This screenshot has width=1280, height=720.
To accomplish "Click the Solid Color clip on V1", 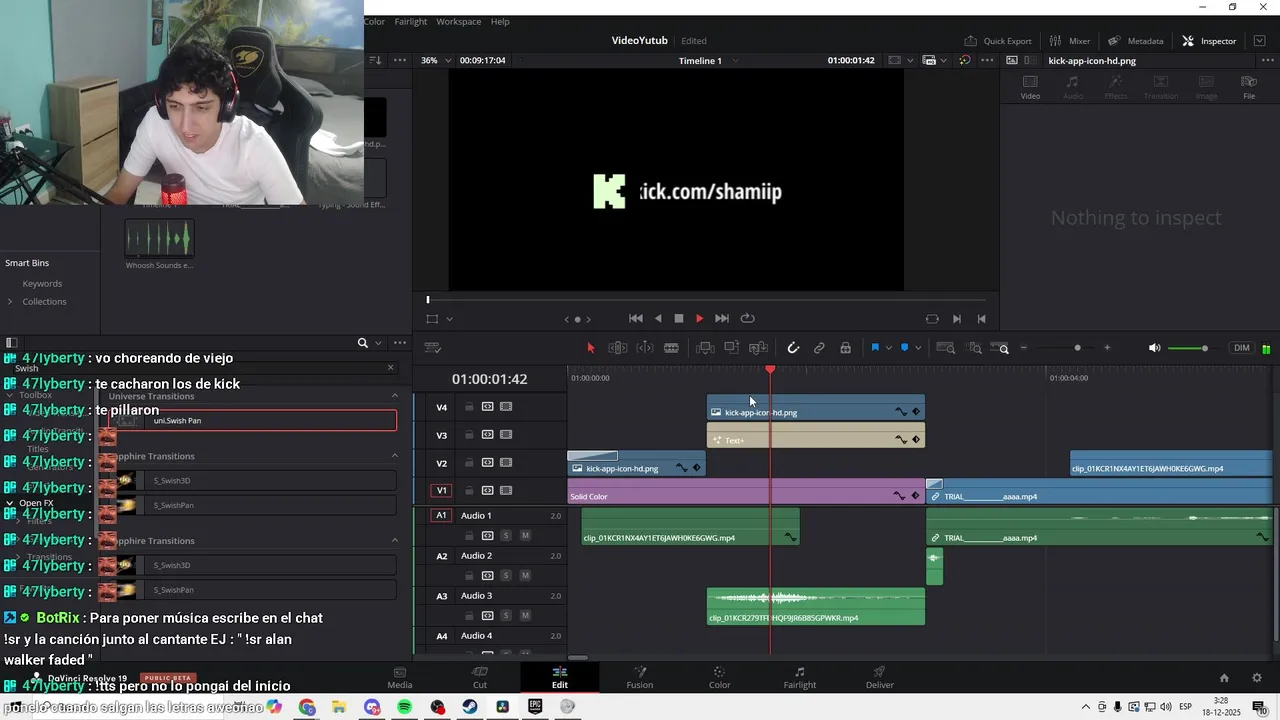I will point(746,491).
